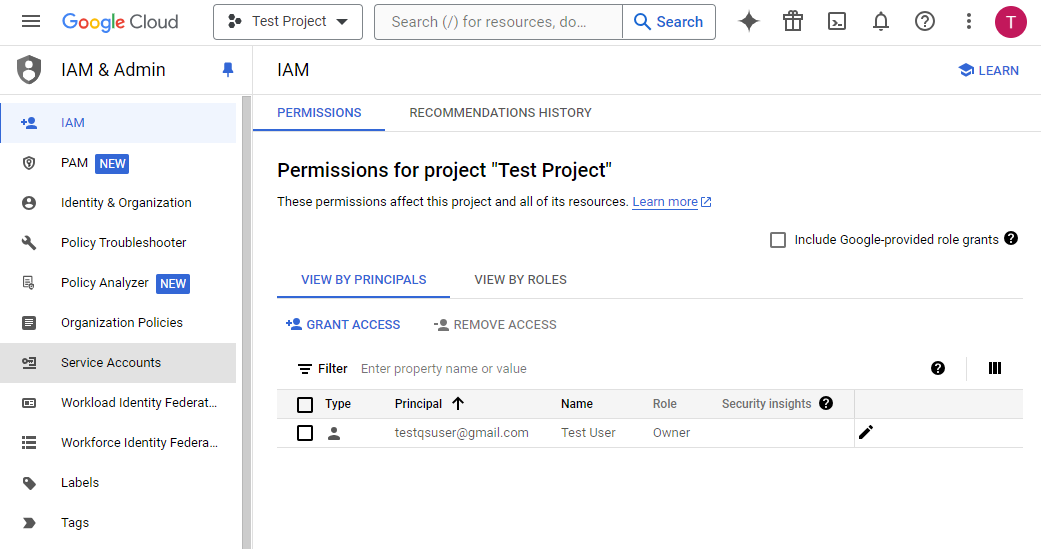Viewport: 1041px width, 549px height.
Task: Sort table by Principal column arrow
Action: pyautogui.click(x=458, y=404)
